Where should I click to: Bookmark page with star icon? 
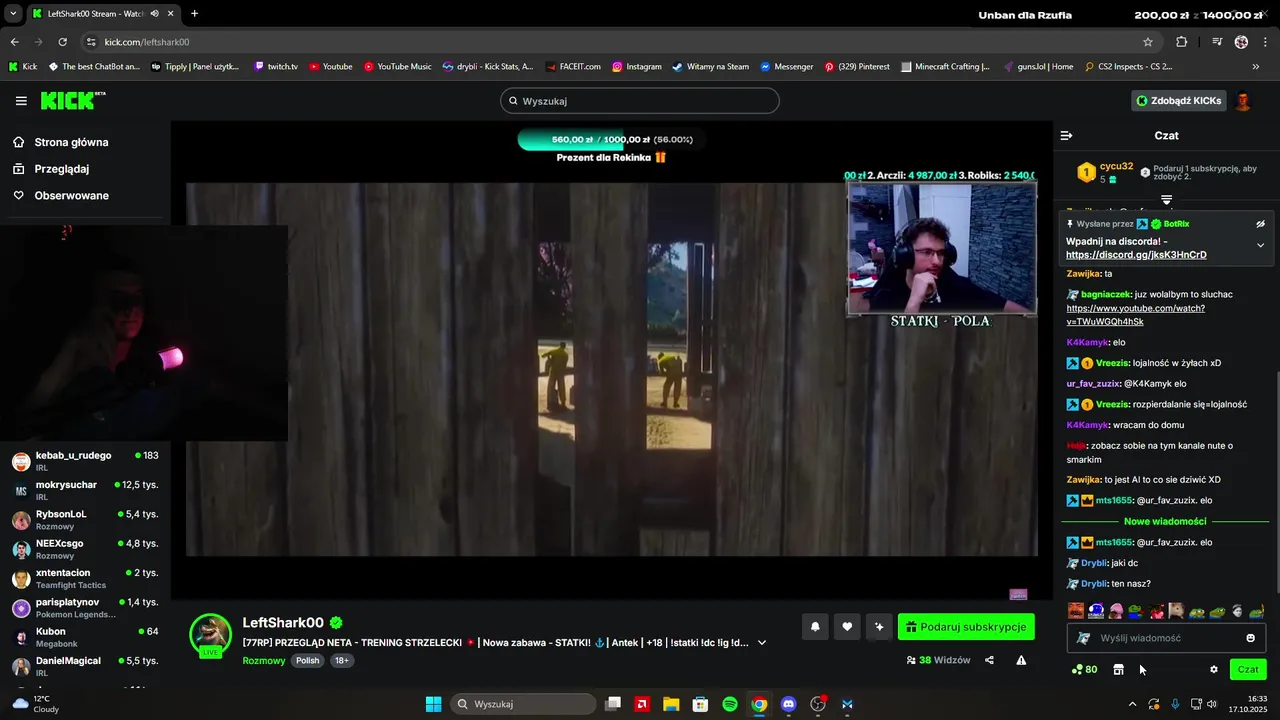[1148, 42]
